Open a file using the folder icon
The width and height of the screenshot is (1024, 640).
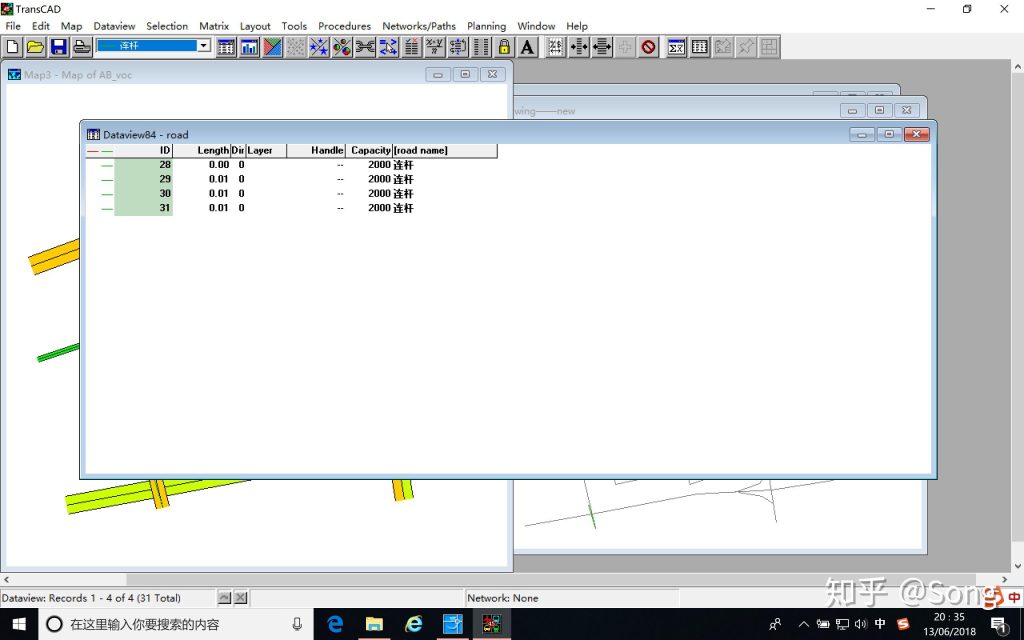35,47
